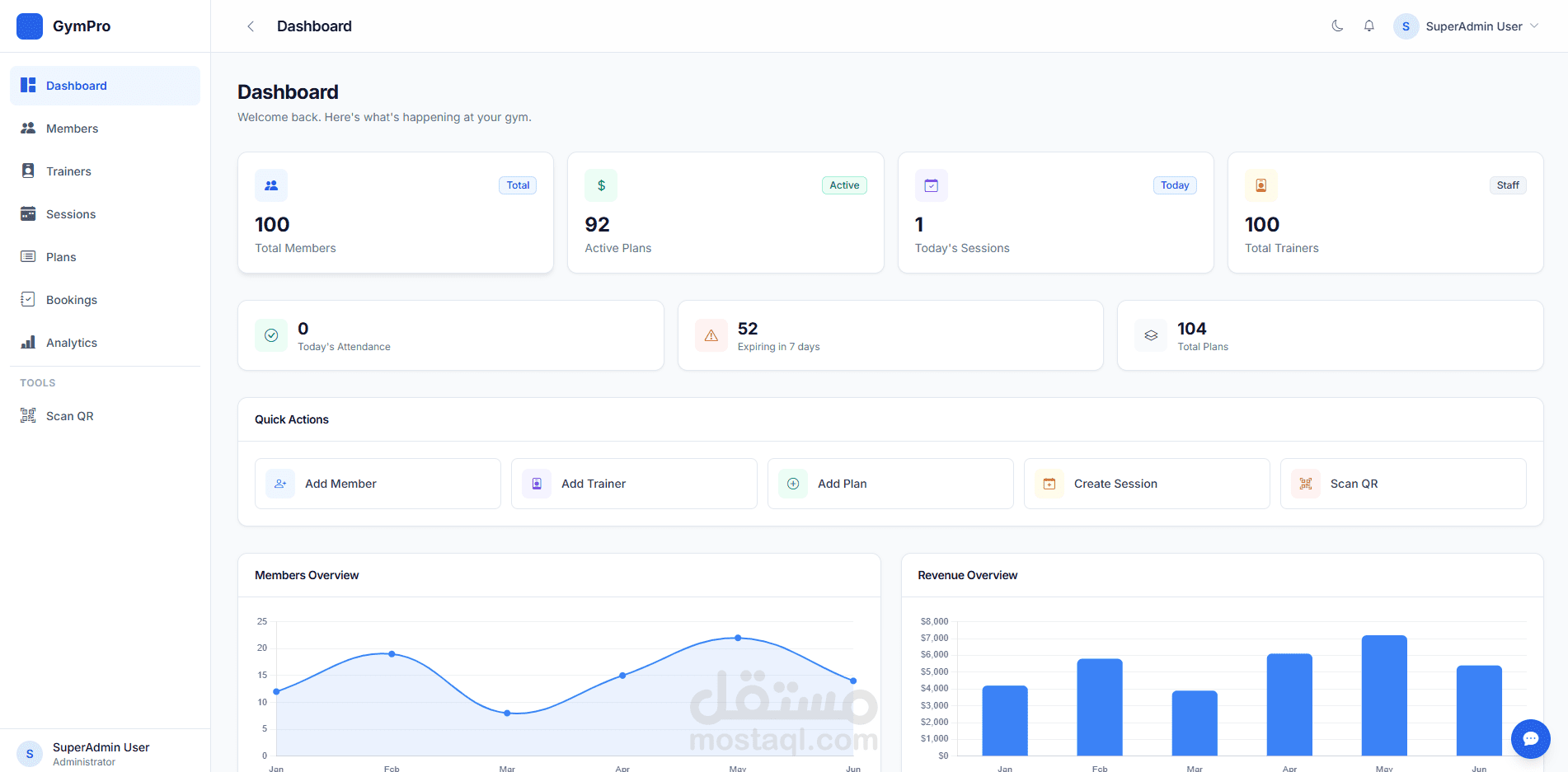Click the May bar in Revenue Overview

(1384, 695)
